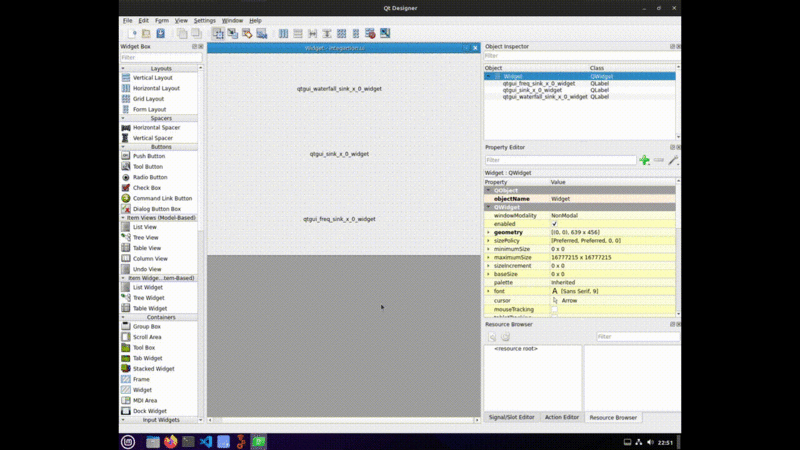This screenshot has width=800, height=450.
Task: Pick Radio Button widget in Widget Box
Action: tap(150, 177)
